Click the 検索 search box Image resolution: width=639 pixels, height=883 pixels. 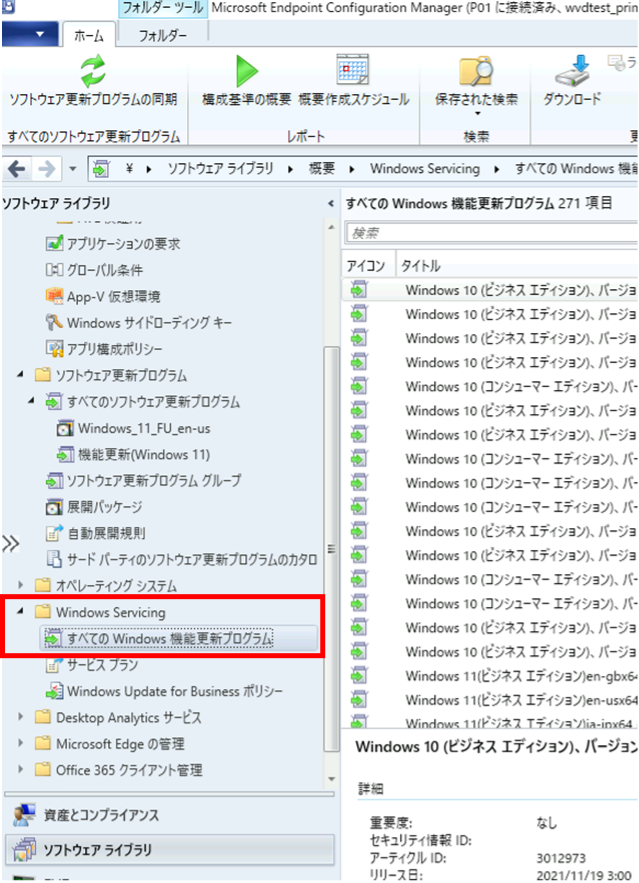[491, 233]
